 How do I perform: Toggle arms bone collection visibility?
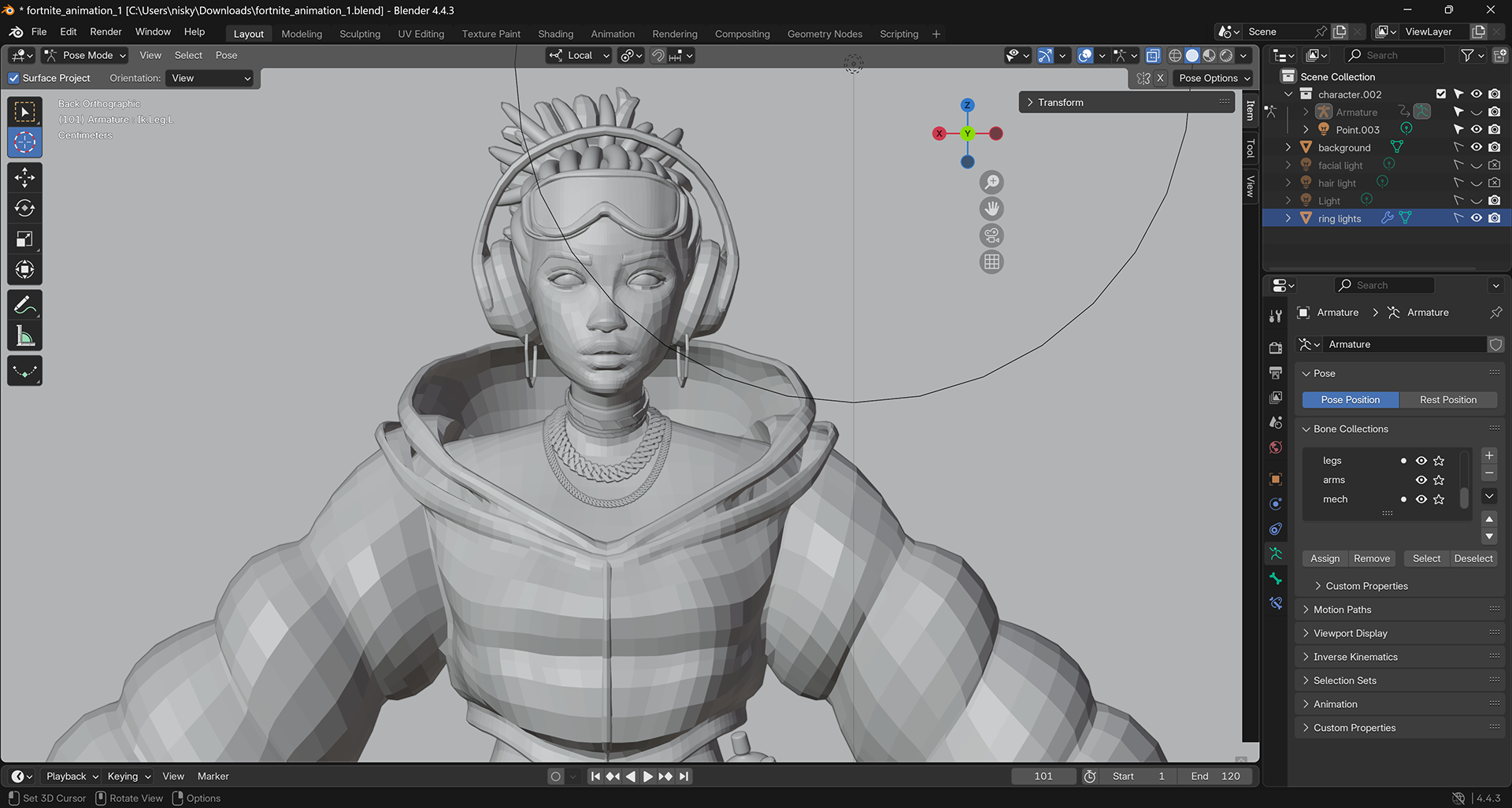pyautogui.click(x=1421, y=480)
